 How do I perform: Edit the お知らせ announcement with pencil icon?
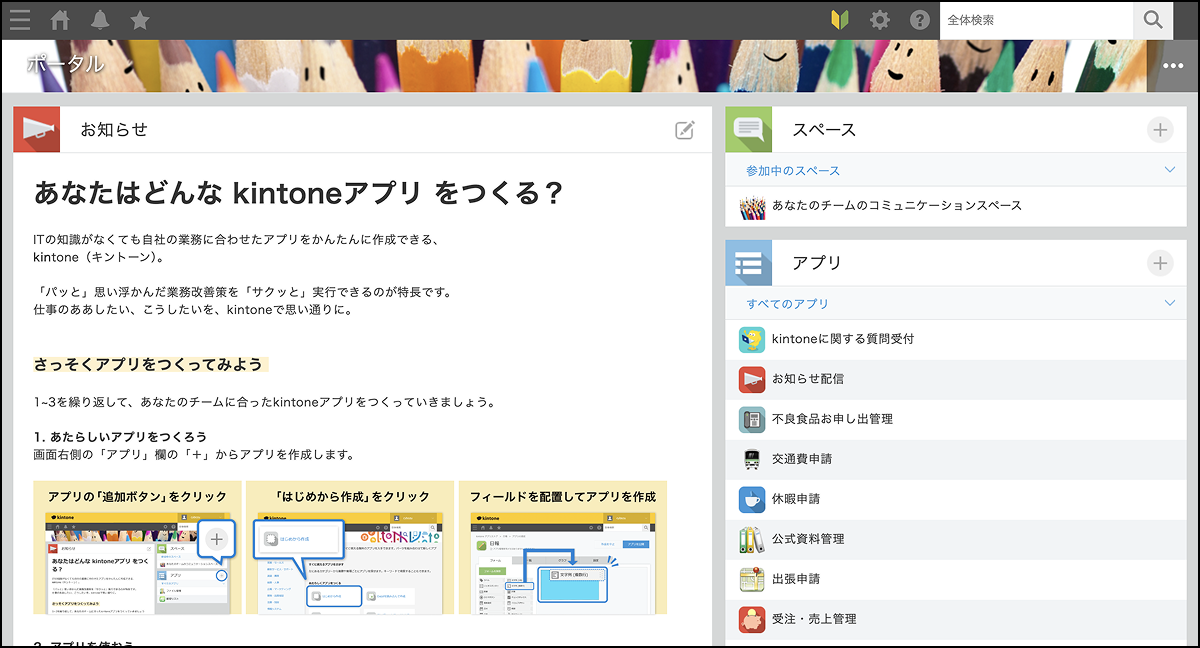click(x=684, y=129)
